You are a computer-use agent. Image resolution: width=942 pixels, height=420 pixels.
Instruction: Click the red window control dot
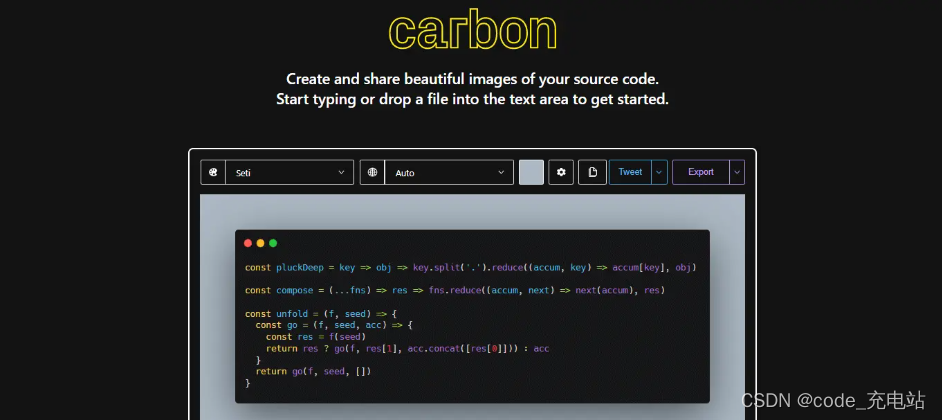(x=248, y=243)
